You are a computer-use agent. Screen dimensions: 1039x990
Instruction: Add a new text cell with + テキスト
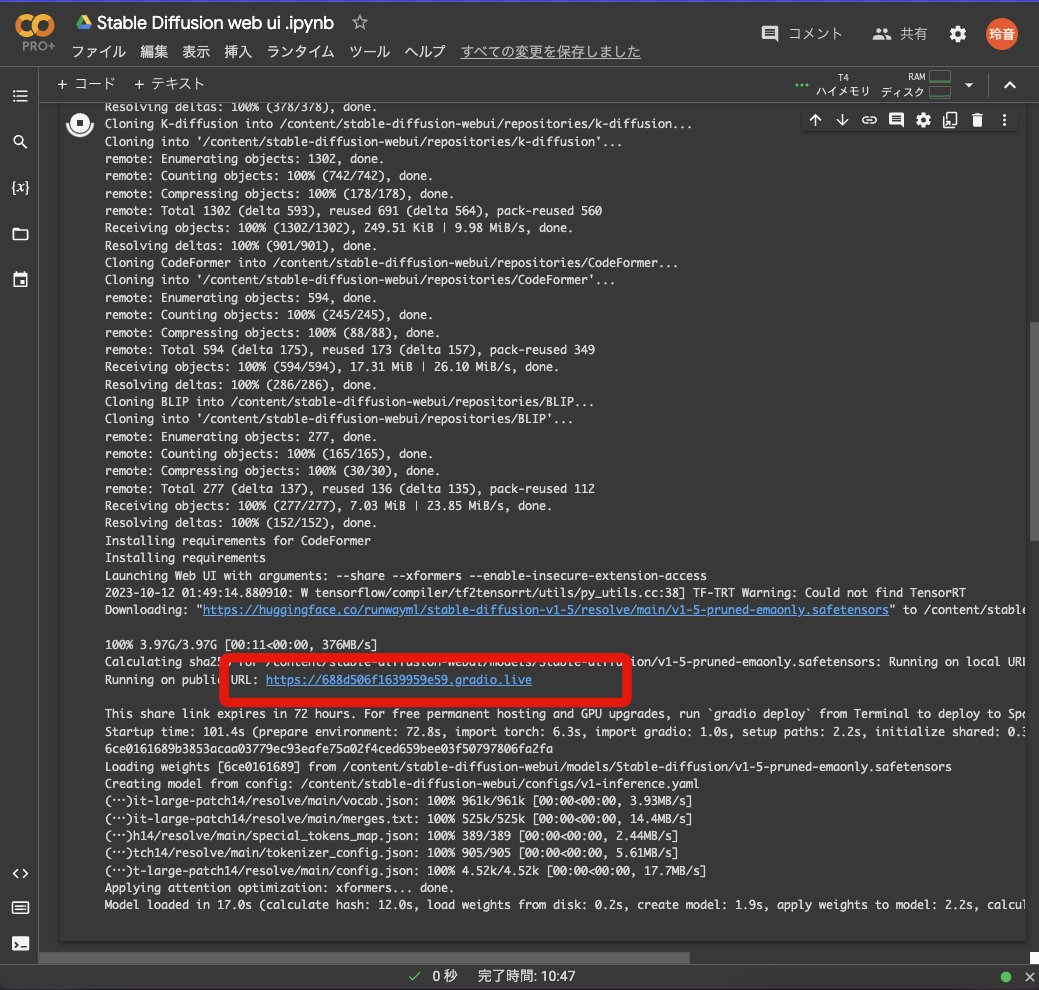pyautogui.click(x=169, y=84)
